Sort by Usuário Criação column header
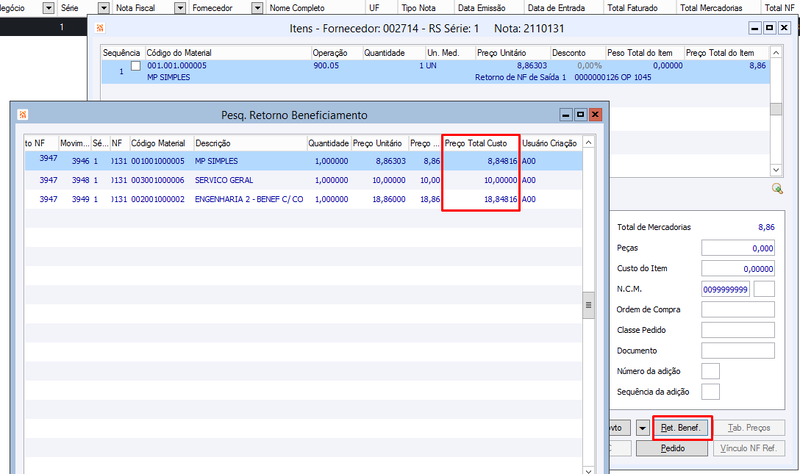The height and width of the screenshot is (474, 800). 550,143
